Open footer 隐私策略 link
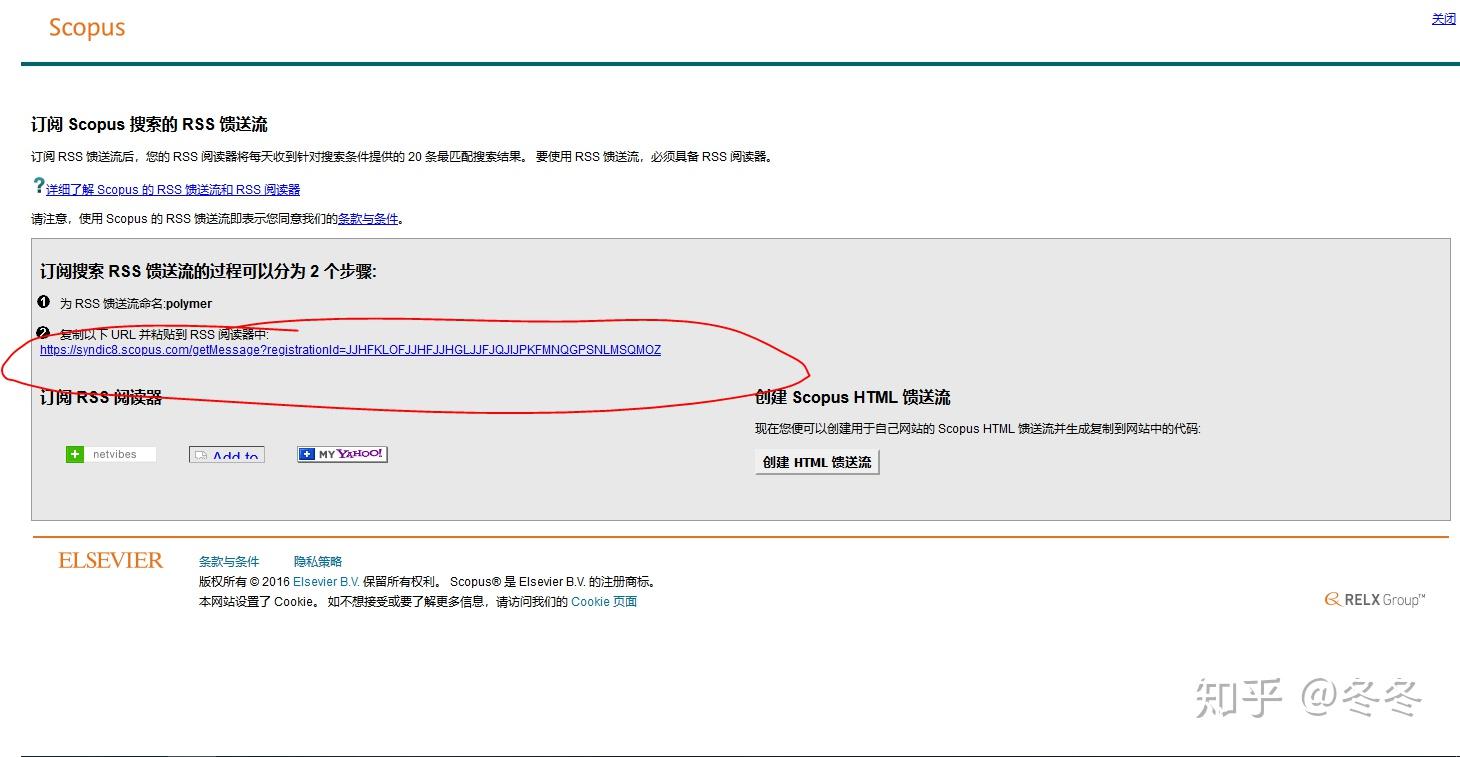Screen dimensions: 1460x757 click(x=318, y=561)
